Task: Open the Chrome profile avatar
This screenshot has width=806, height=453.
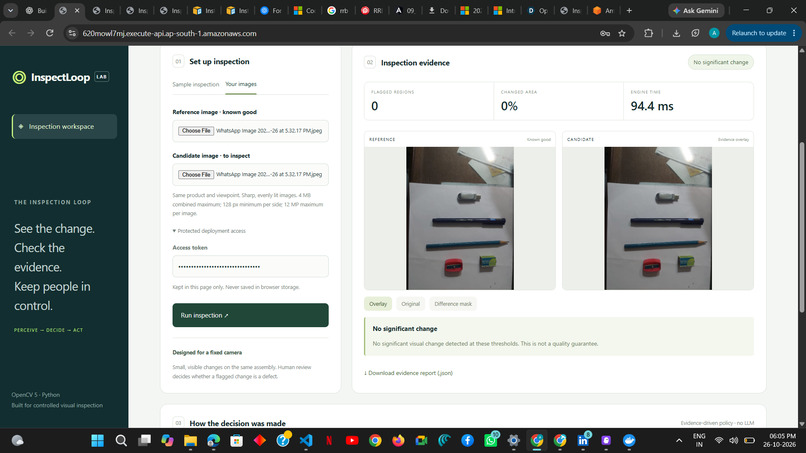Action: 714,33
